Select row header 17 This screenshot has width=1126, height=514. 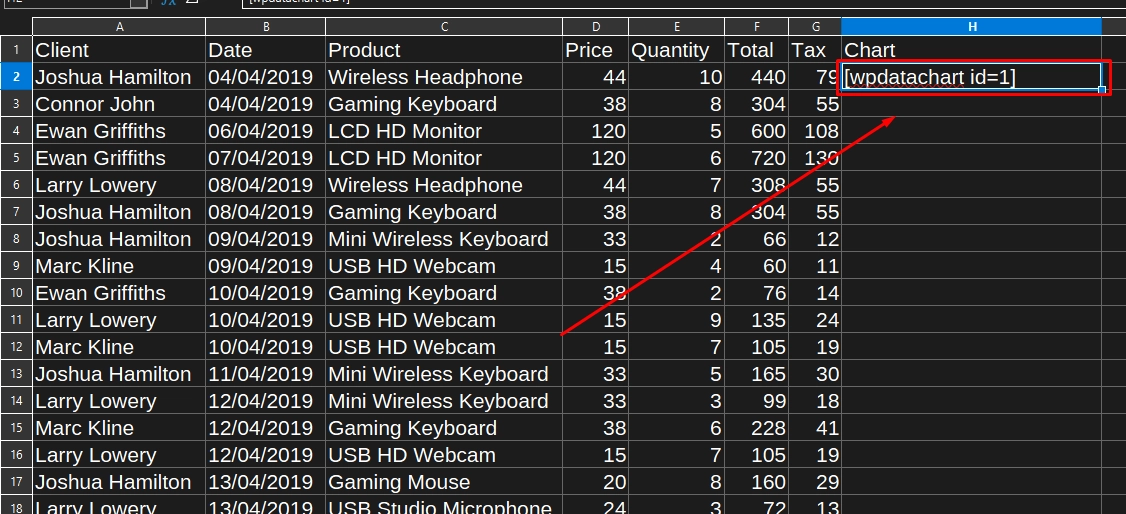click(16, 482)
